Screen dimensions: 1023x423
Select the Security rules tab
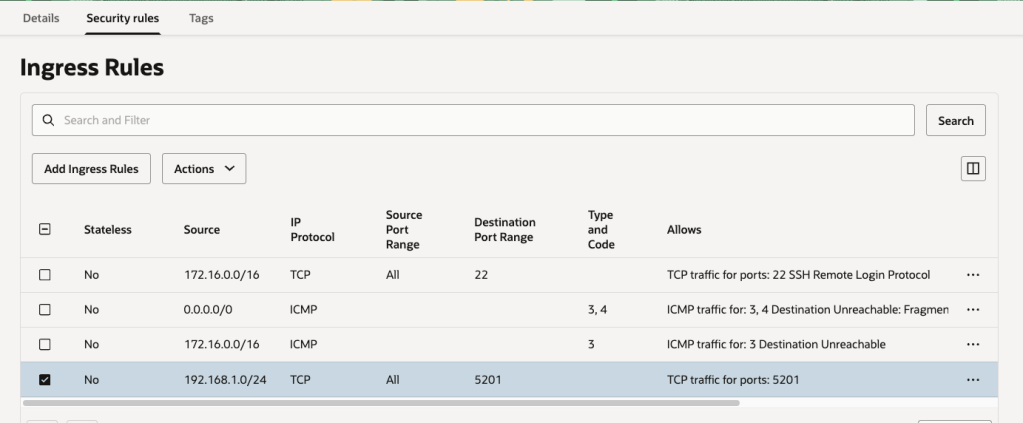point(123,18)
